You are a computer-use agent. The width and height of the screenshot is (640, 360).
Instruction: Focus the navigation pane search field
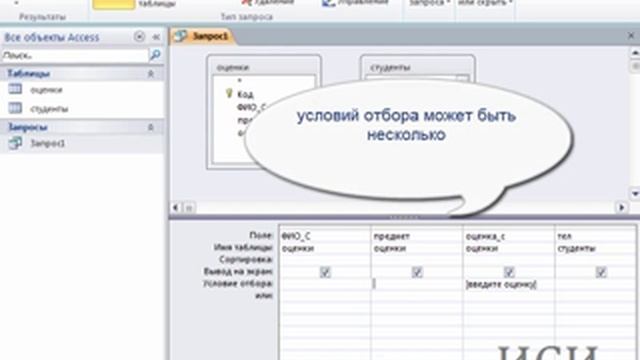(x=75, y=55)
